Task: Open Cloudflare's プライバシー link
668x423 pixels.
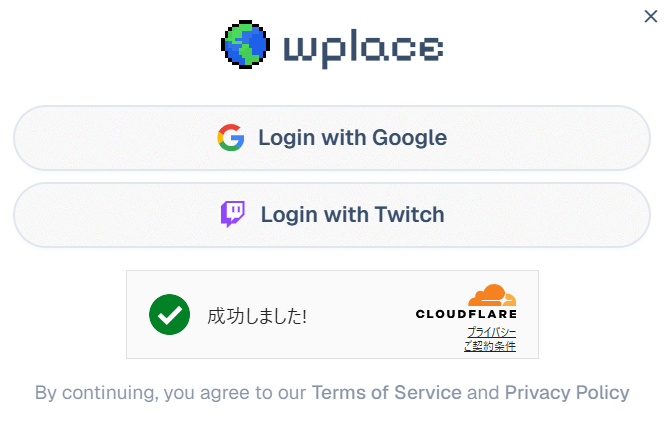Action: tap(491, 332)
